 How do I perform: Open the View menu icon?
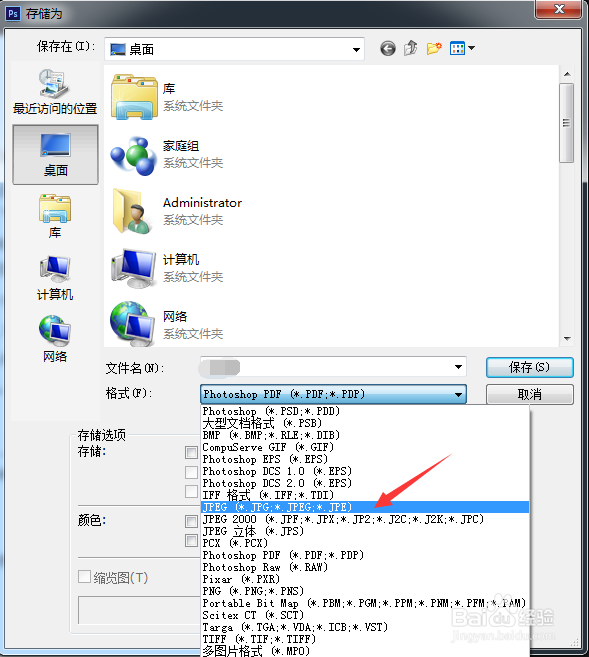tap(462, 48)
